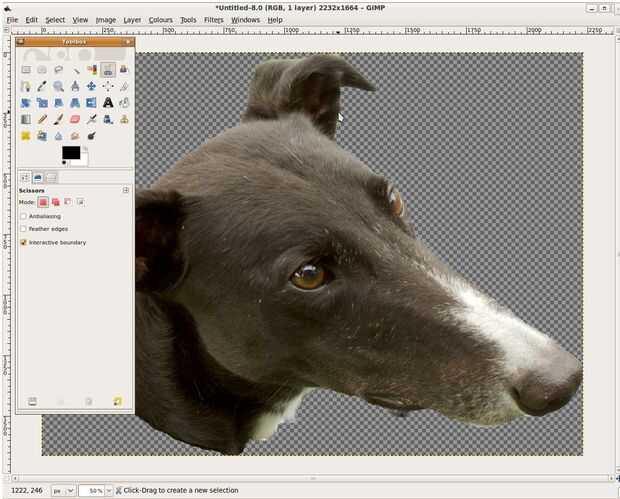
Task: Select the Measure compass tool
Action: 75,86
